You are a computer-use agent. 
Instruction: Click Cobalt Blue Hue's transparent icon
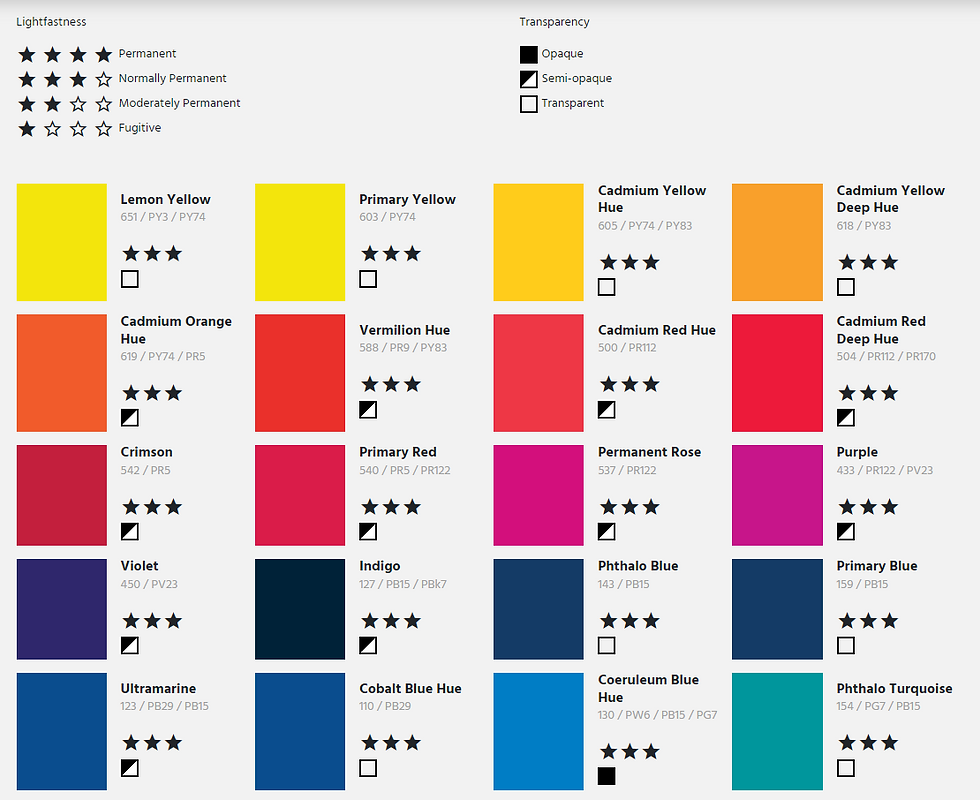click(368, 768)
